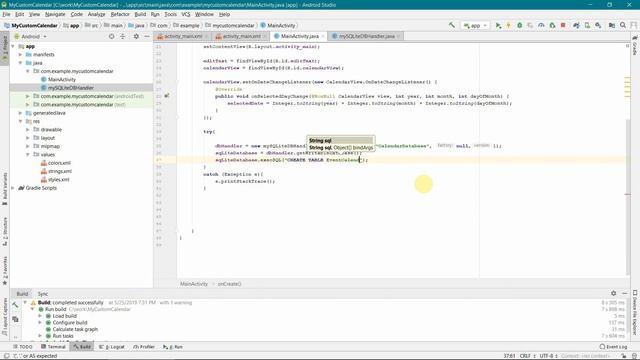The height and width of the screenshot is (360, 640).
Task: Open Build panel gear settings
Action: (613, 293)
